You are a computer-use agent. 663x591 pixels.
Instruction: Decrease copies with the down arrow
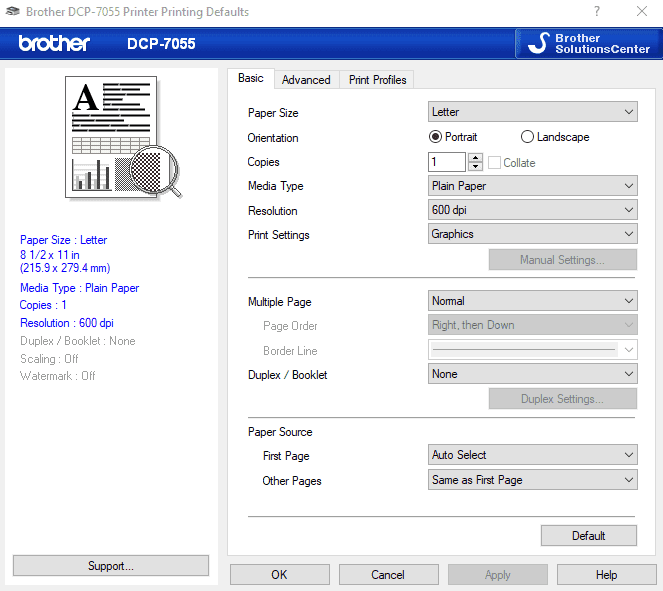click(476, 167)
